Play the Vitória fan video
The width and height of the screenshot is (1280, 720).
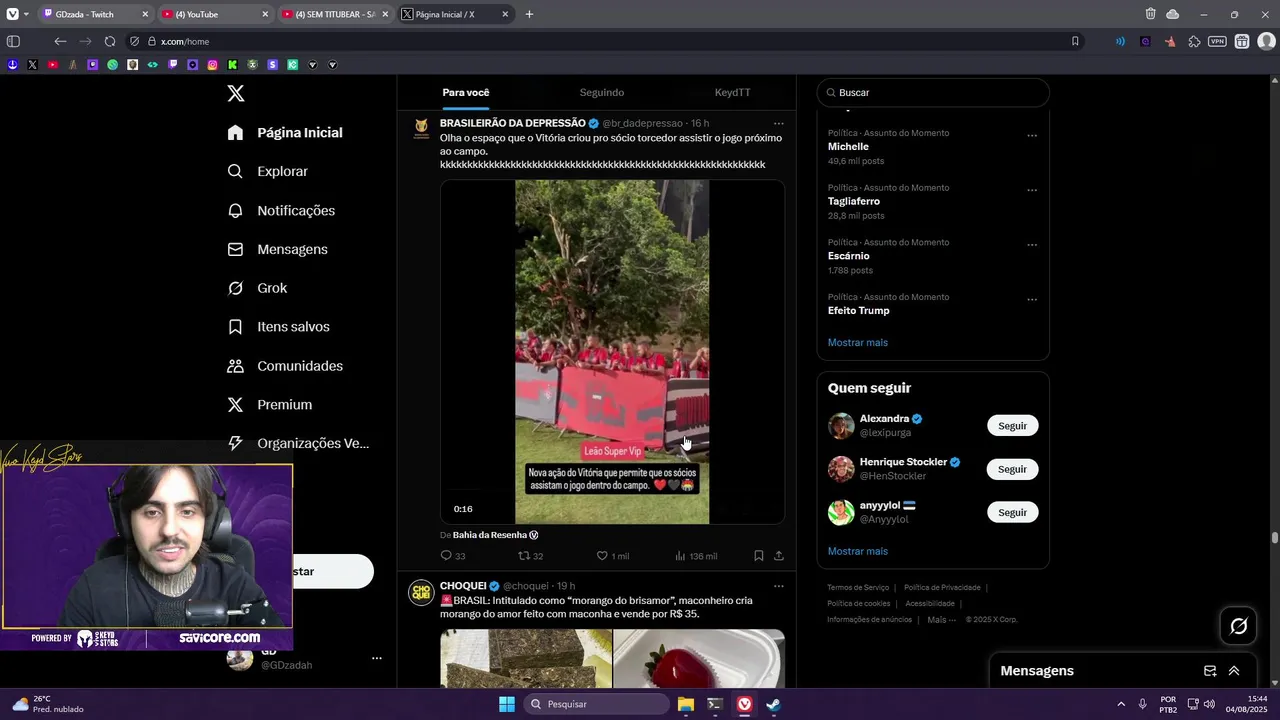(612, 352)
